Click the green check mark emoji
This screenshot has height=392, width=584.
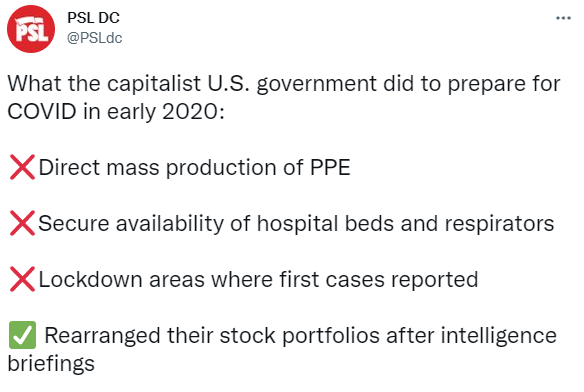tap(22, 335)
